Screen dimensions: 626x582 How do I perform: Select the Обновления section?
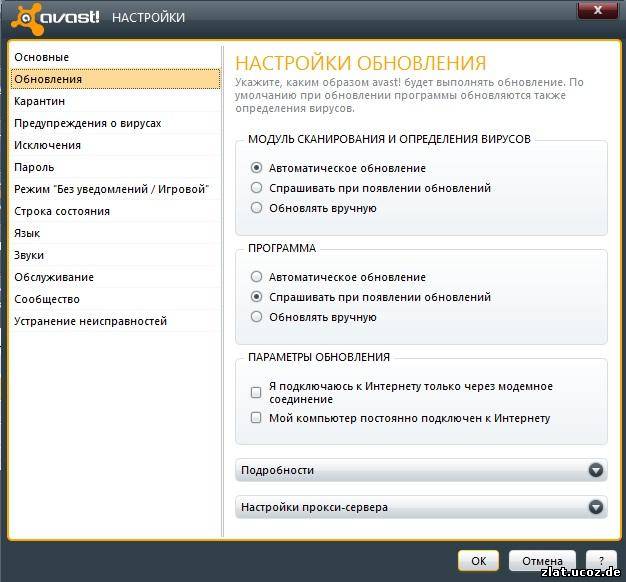(x=116, y=79)
